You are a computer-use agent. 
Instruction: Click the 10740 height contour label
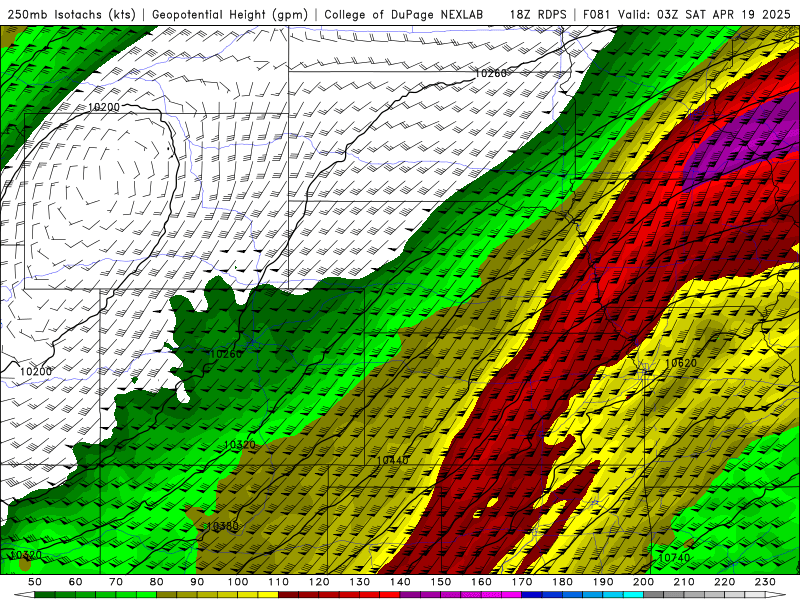(x=674, y=558)
